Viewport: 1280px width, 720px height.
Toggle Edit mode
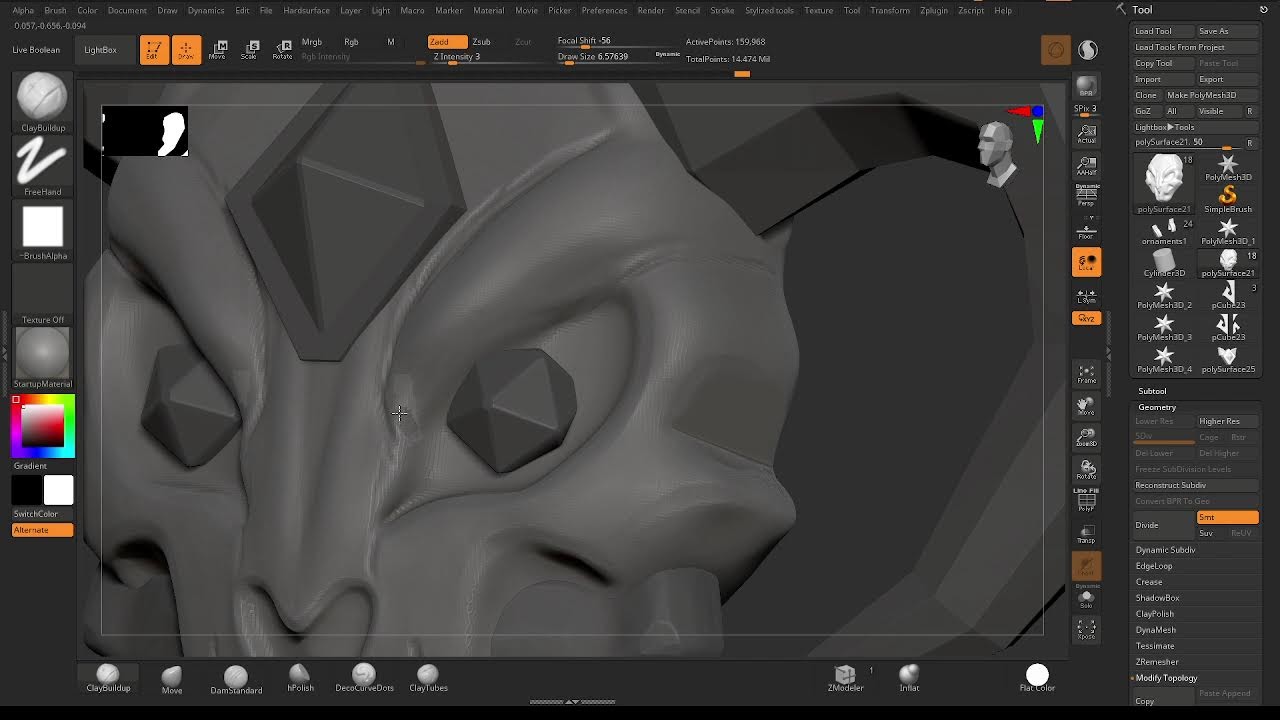[x=154, y=49]
